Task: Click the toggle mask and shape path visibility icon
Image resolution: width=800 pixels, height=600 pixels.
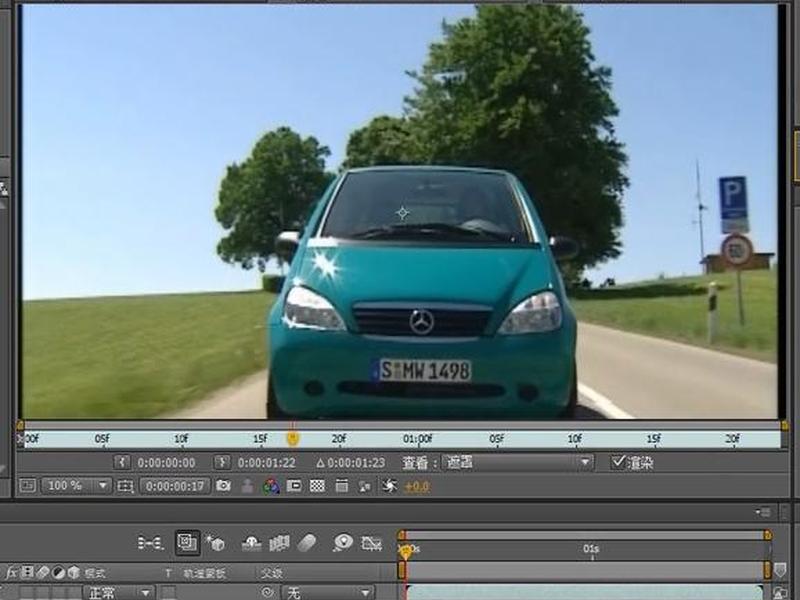Action: (294, 485)
